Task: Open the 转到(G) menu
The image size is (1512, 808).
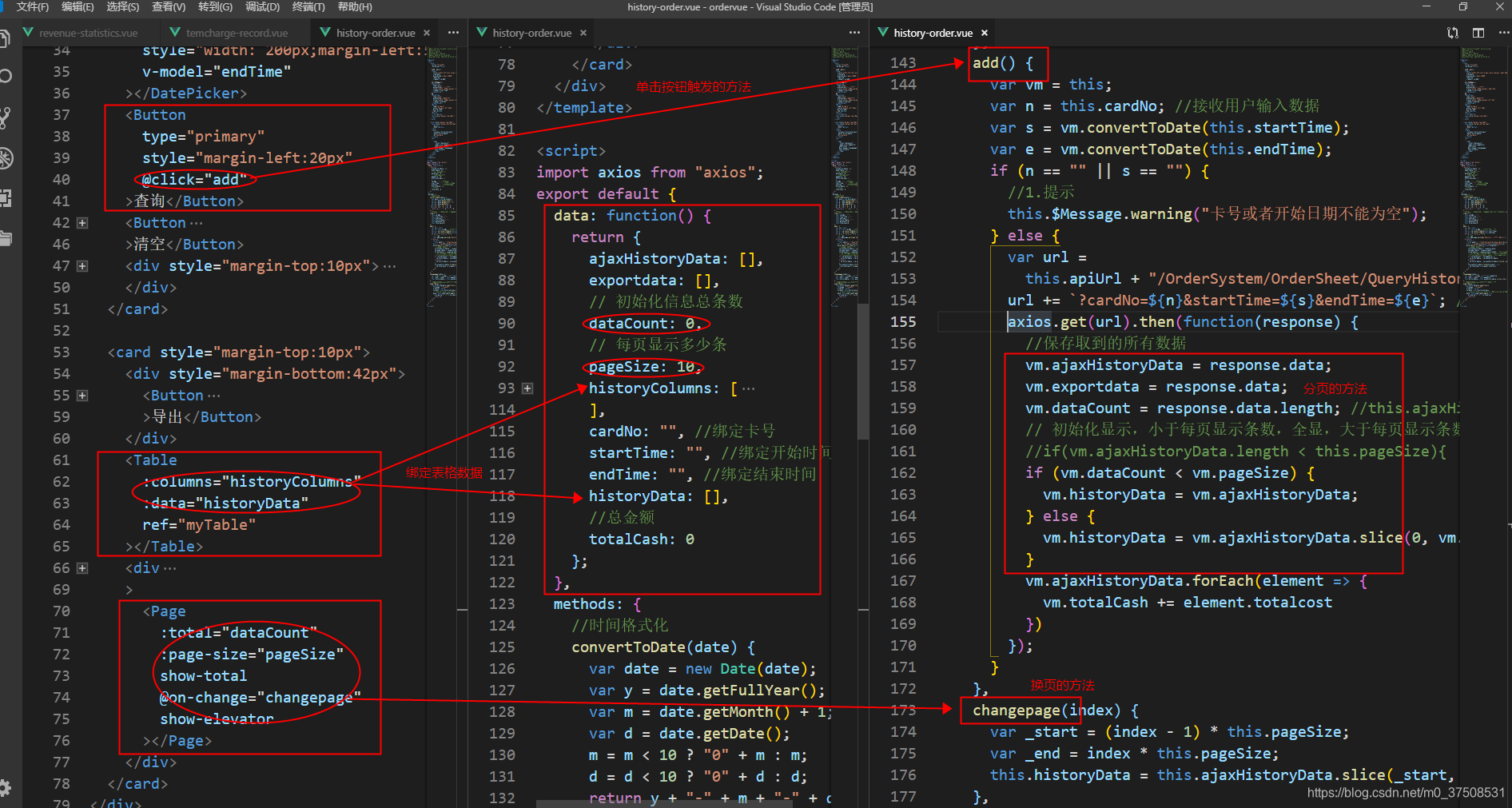Action: coord(215,6)
